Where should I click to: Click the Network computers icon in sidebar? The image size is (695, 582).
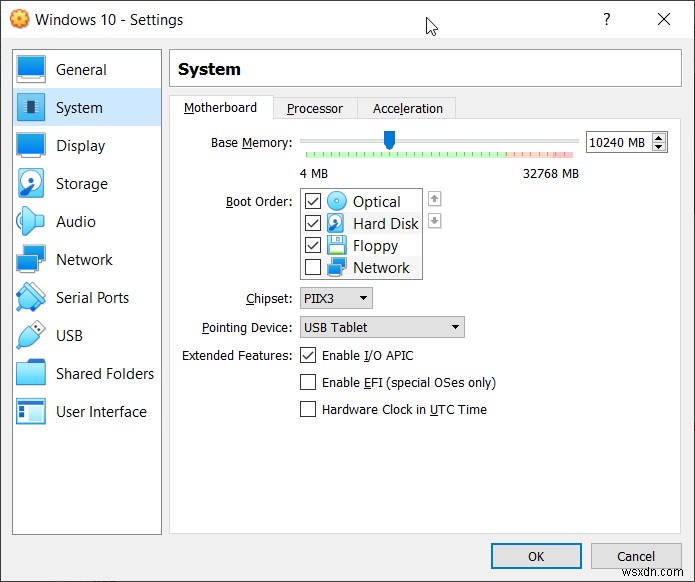point(31,259)
